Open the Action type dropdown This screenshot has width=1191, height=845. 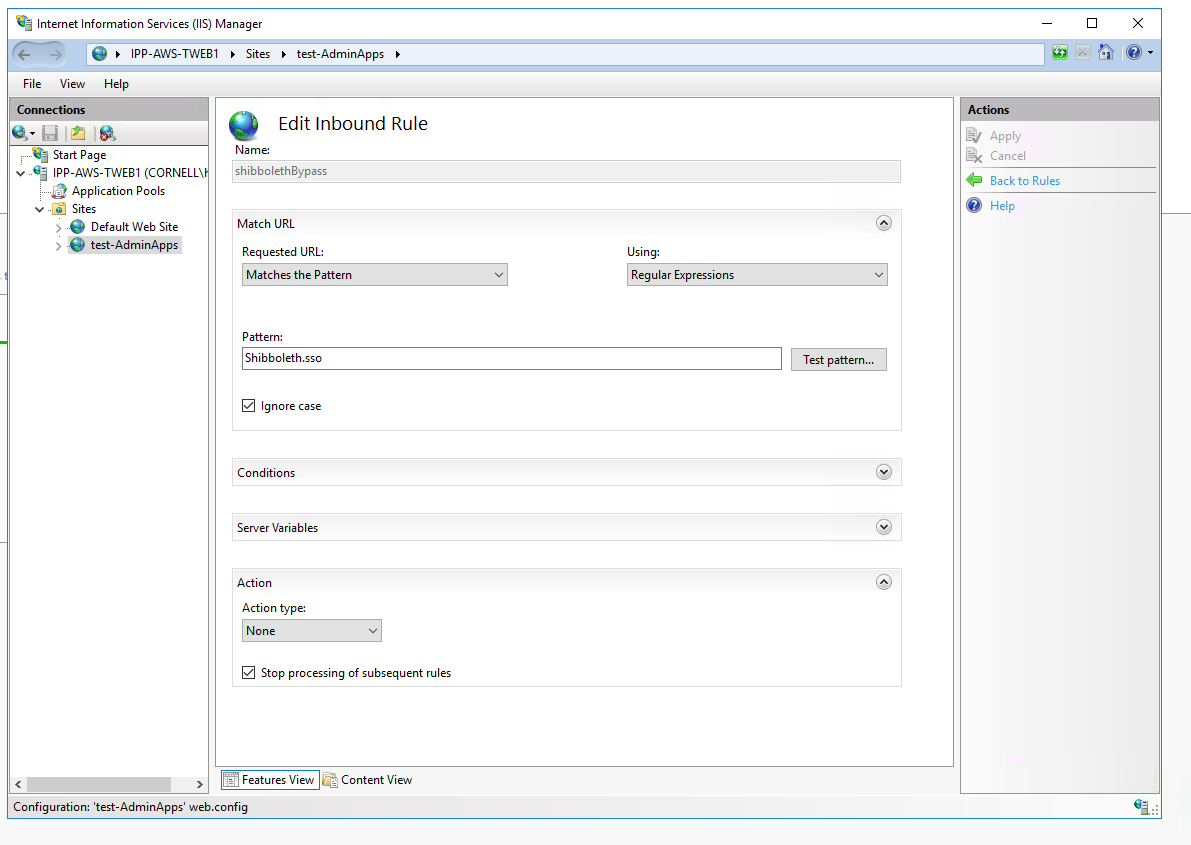311,631
